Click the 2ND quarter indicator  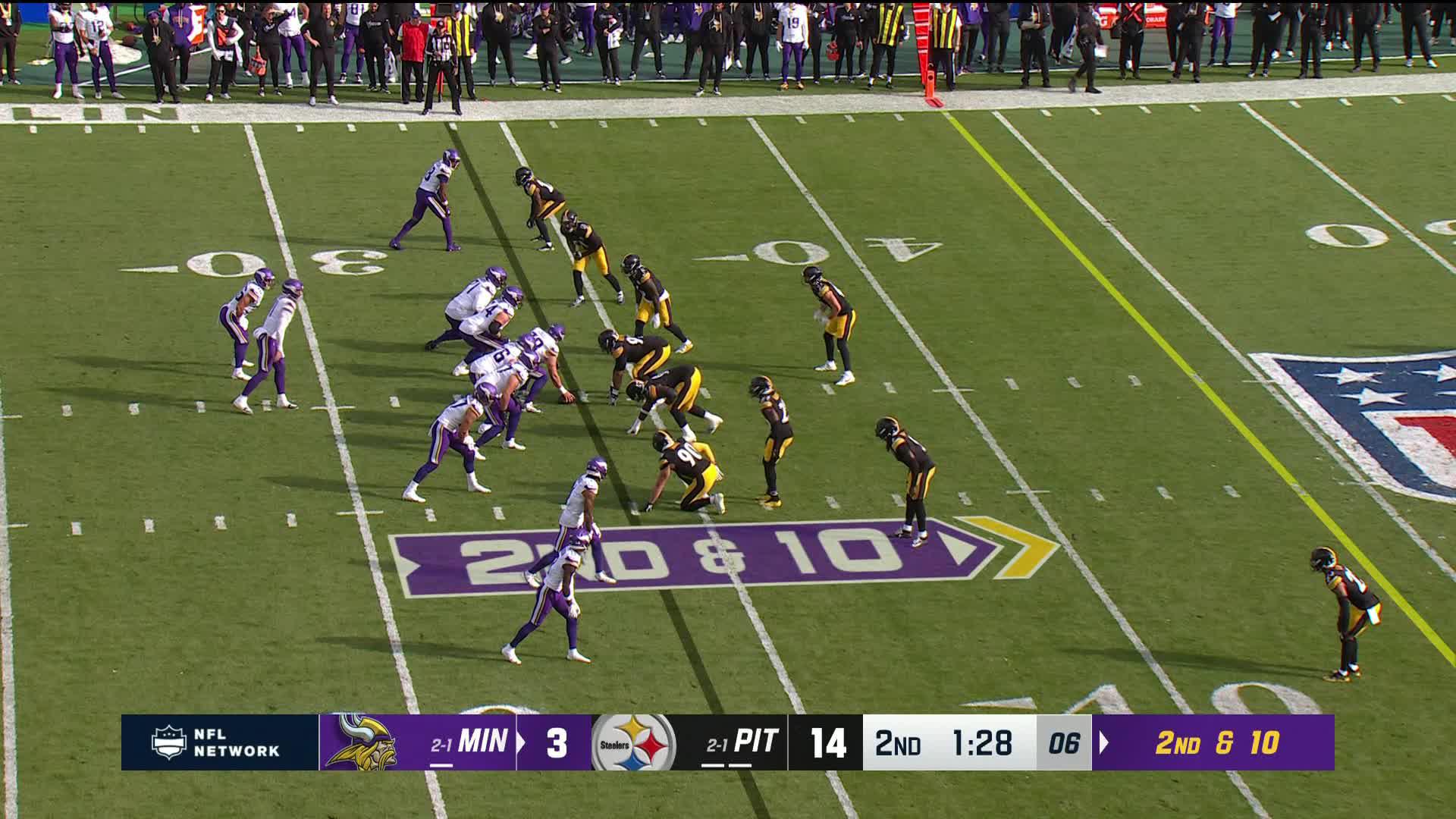point(898,743)
